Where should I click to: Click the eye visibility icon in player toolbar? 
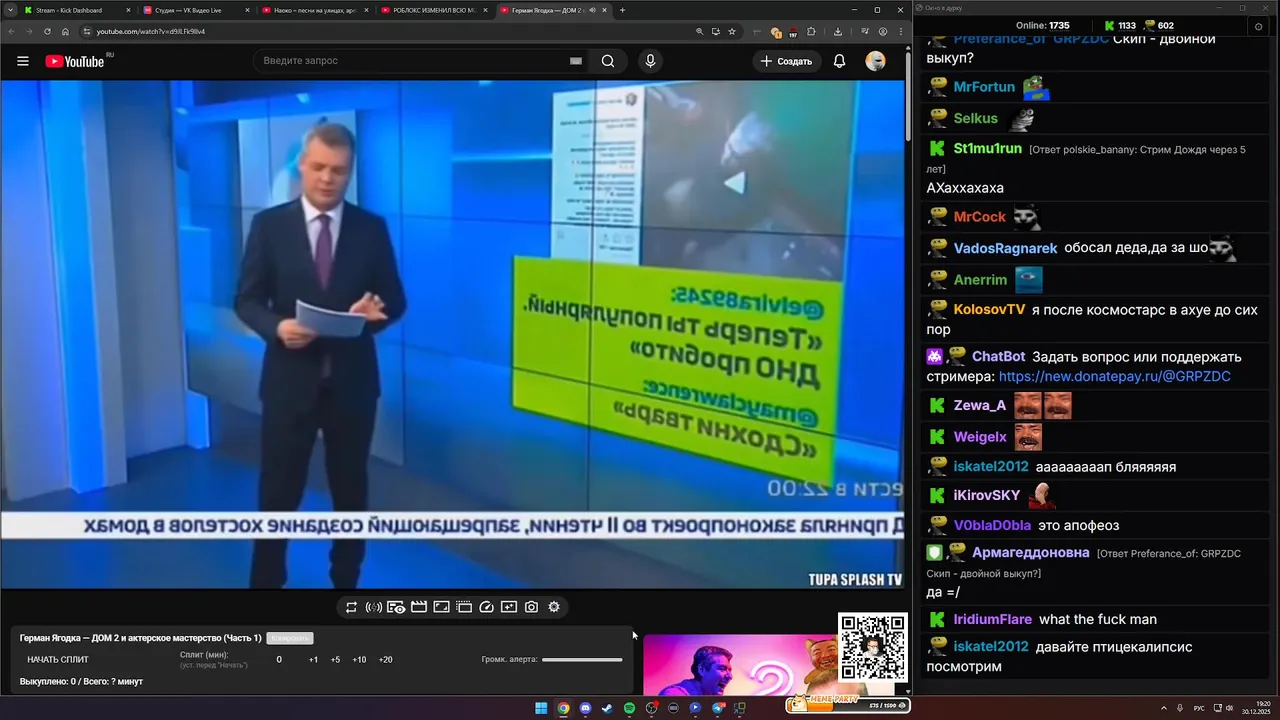click(x=396, y=607)
